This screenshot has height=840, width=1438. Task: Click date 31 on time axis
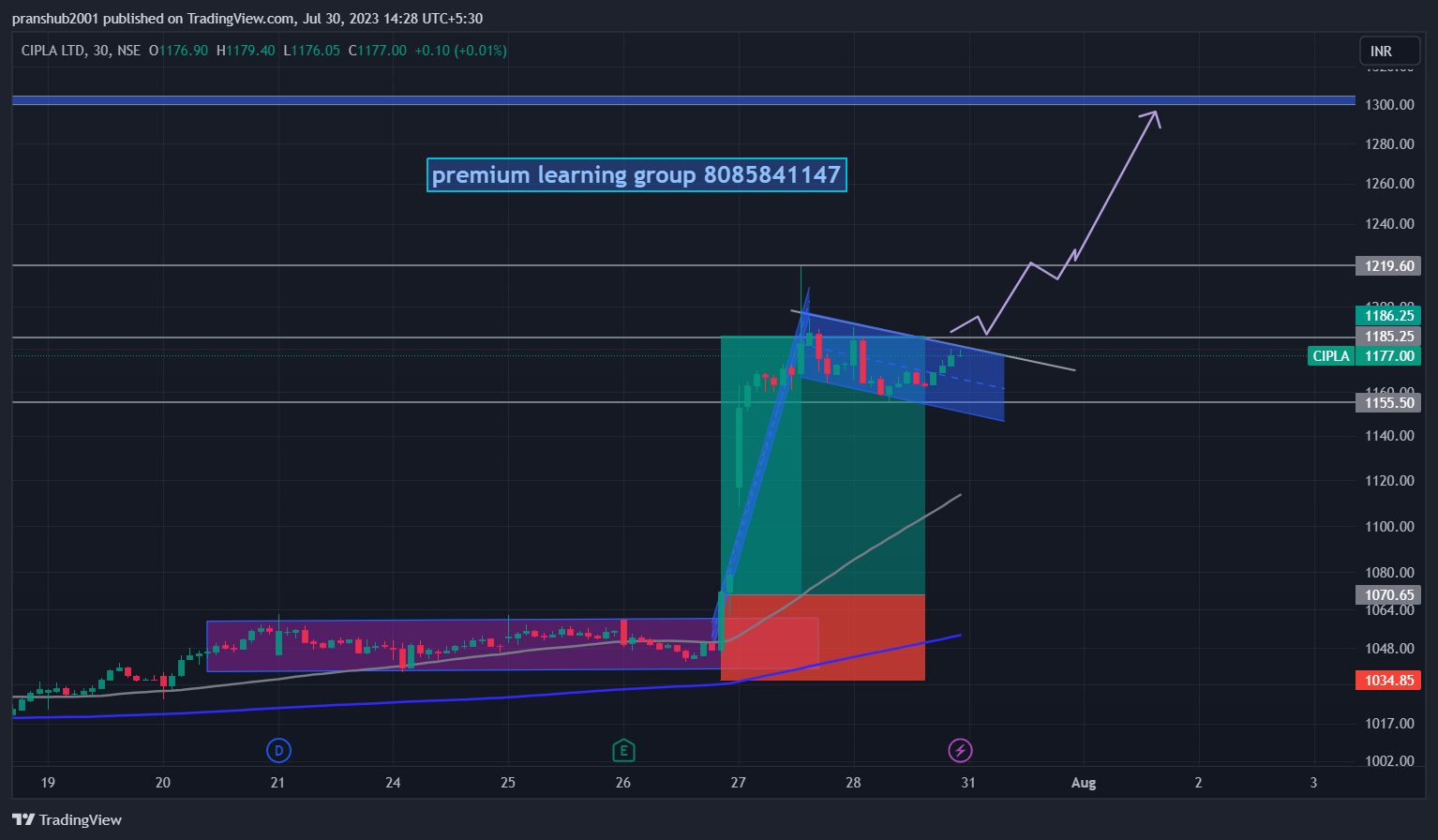(x=968, y=782)
